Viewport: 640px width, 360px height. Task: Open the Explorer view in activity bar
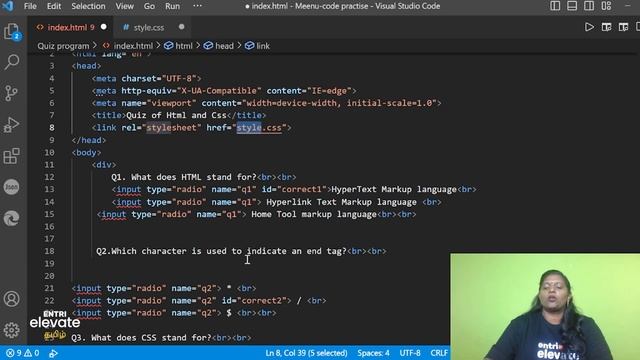coord(11,32)
